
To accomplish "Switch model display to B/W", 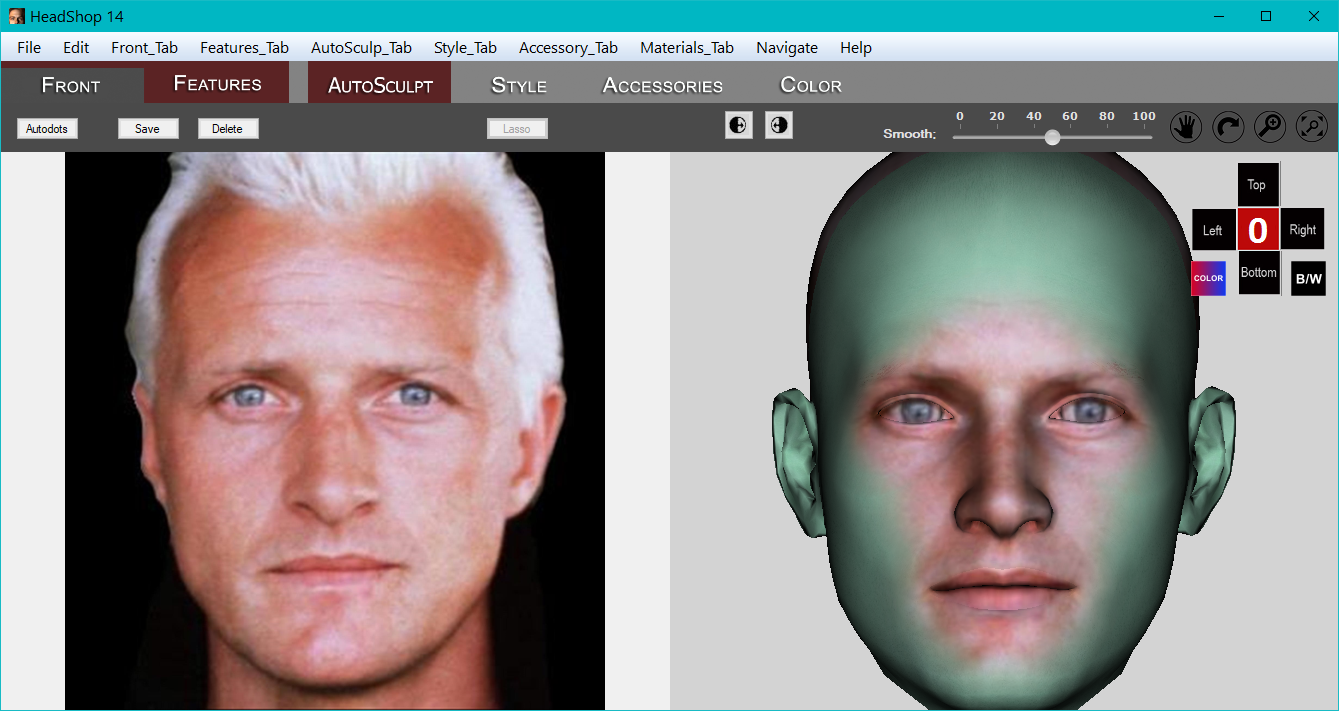I will (x=1308, y=278).
